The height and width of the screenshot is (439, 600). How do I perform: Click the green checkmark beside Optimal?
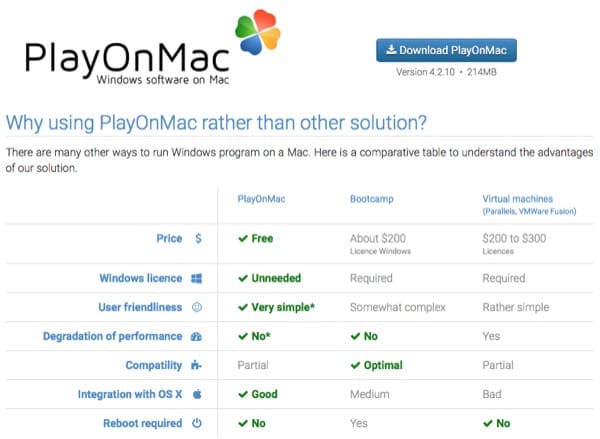pos(355,365)
